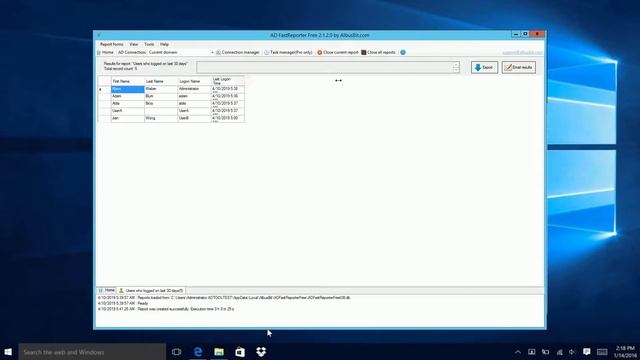Click the Search the web and Windows box
Viewport: 640px width, 360px height.
click(92, 352)
